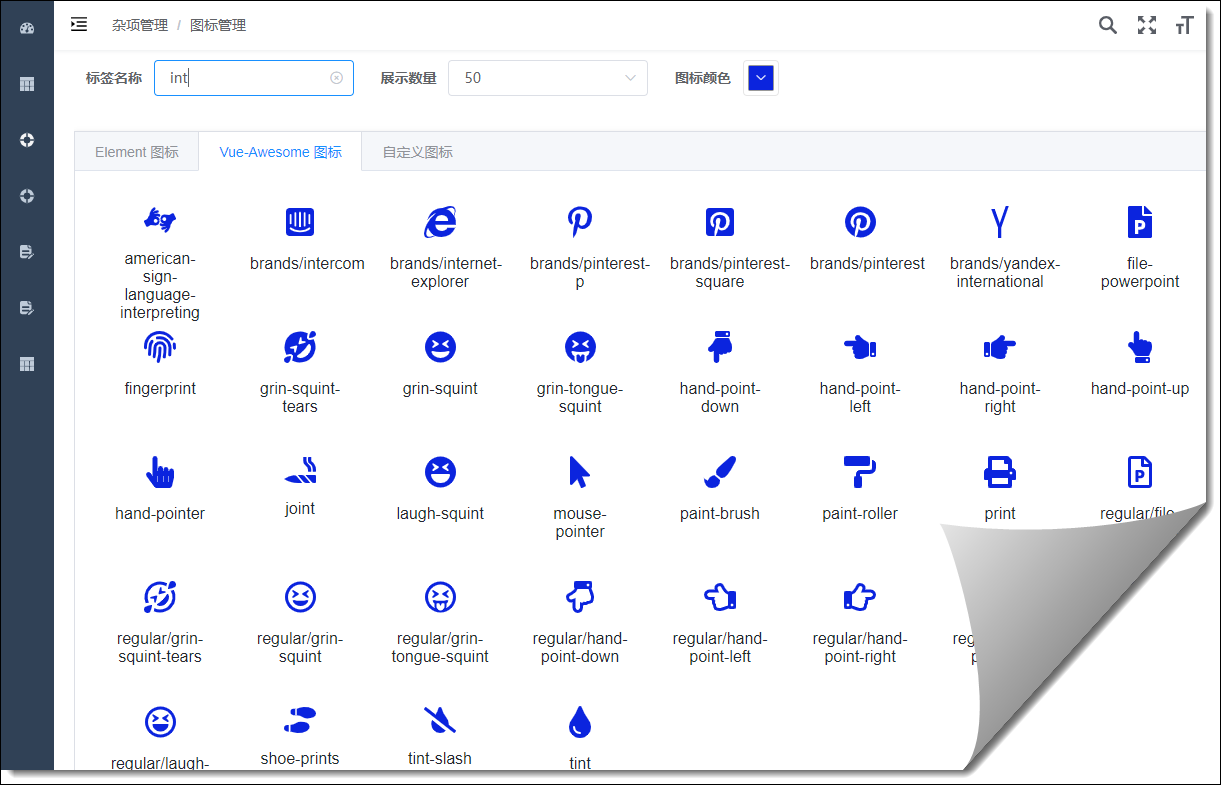
Task: Select the laugh-squint icon
Action: tap(440, 472)
